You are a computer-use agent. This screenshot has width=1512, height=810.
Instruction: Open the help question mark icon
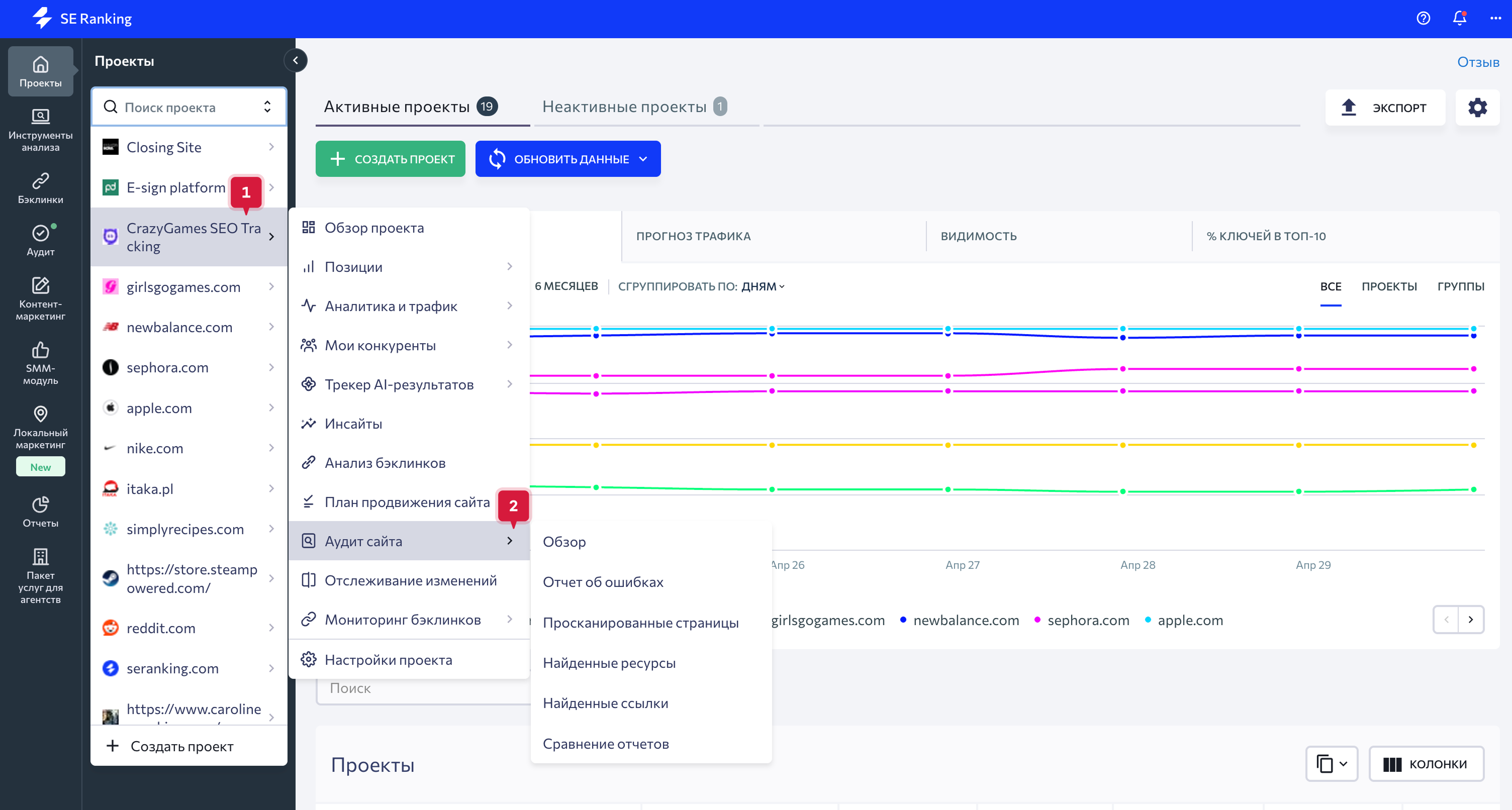pos(1423,18)
